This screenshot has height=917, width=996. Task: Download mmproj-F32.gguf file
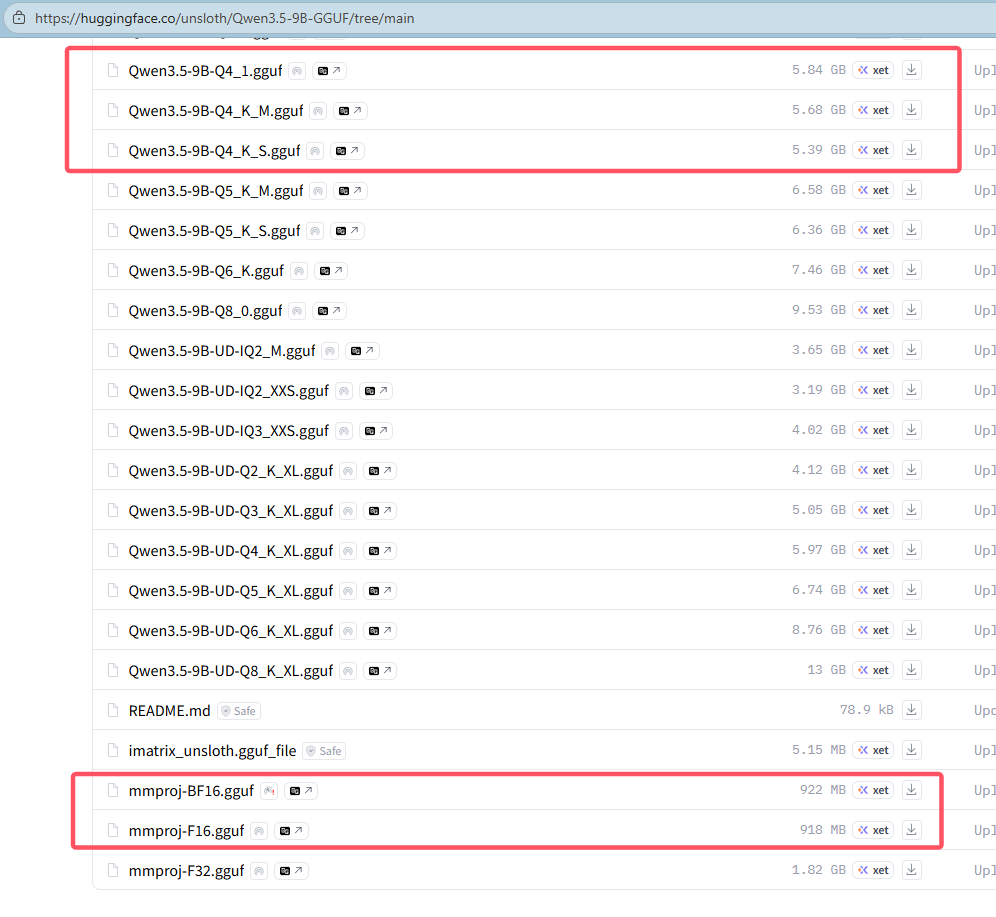coord(911,870)
